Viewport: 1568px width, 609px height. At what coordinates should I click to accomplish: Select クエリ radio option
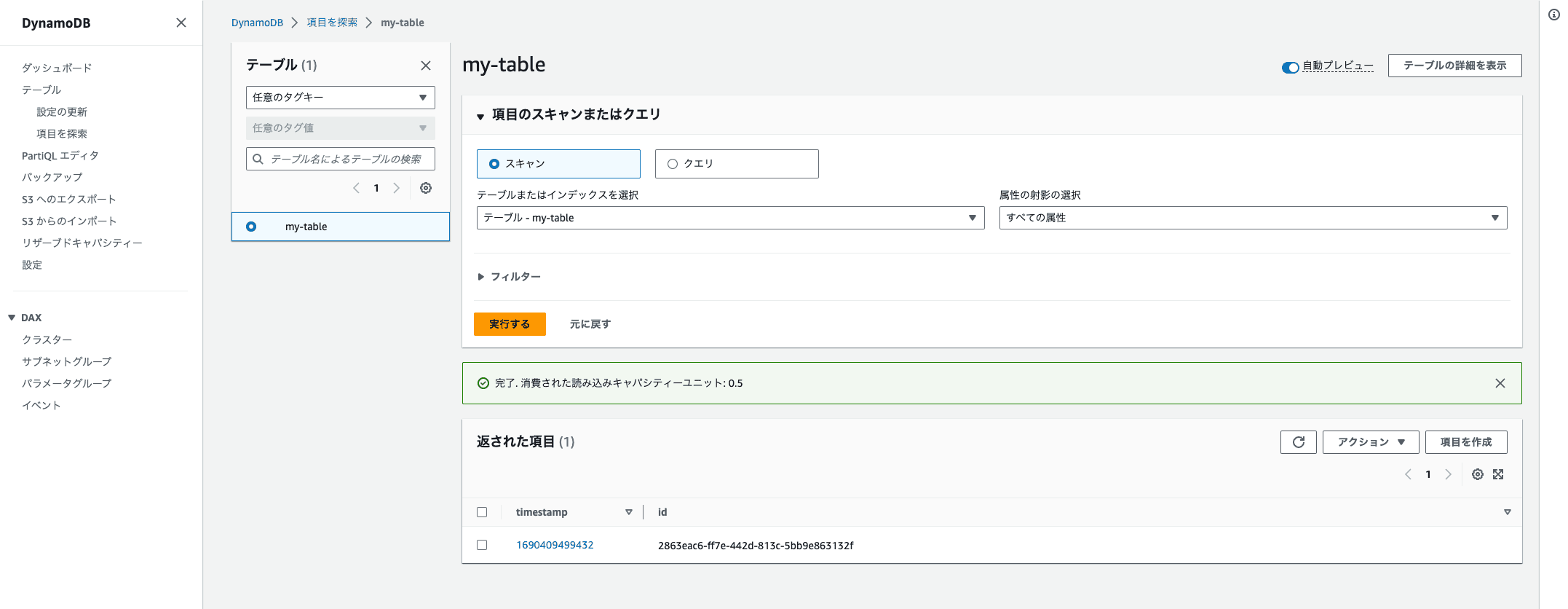click(737, 164)
